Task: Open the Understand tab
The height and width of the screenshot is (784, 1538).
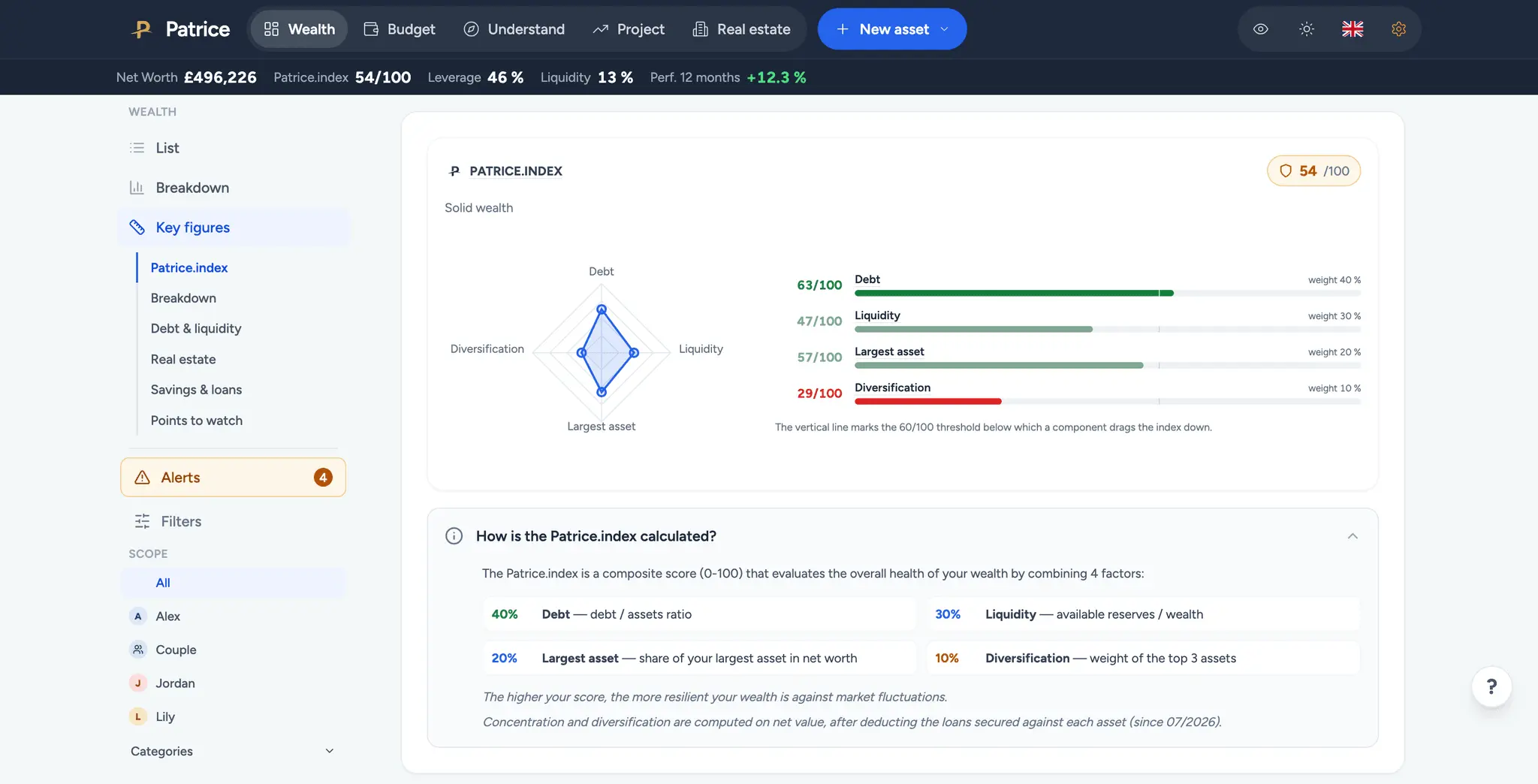Action: pos(514,29)
